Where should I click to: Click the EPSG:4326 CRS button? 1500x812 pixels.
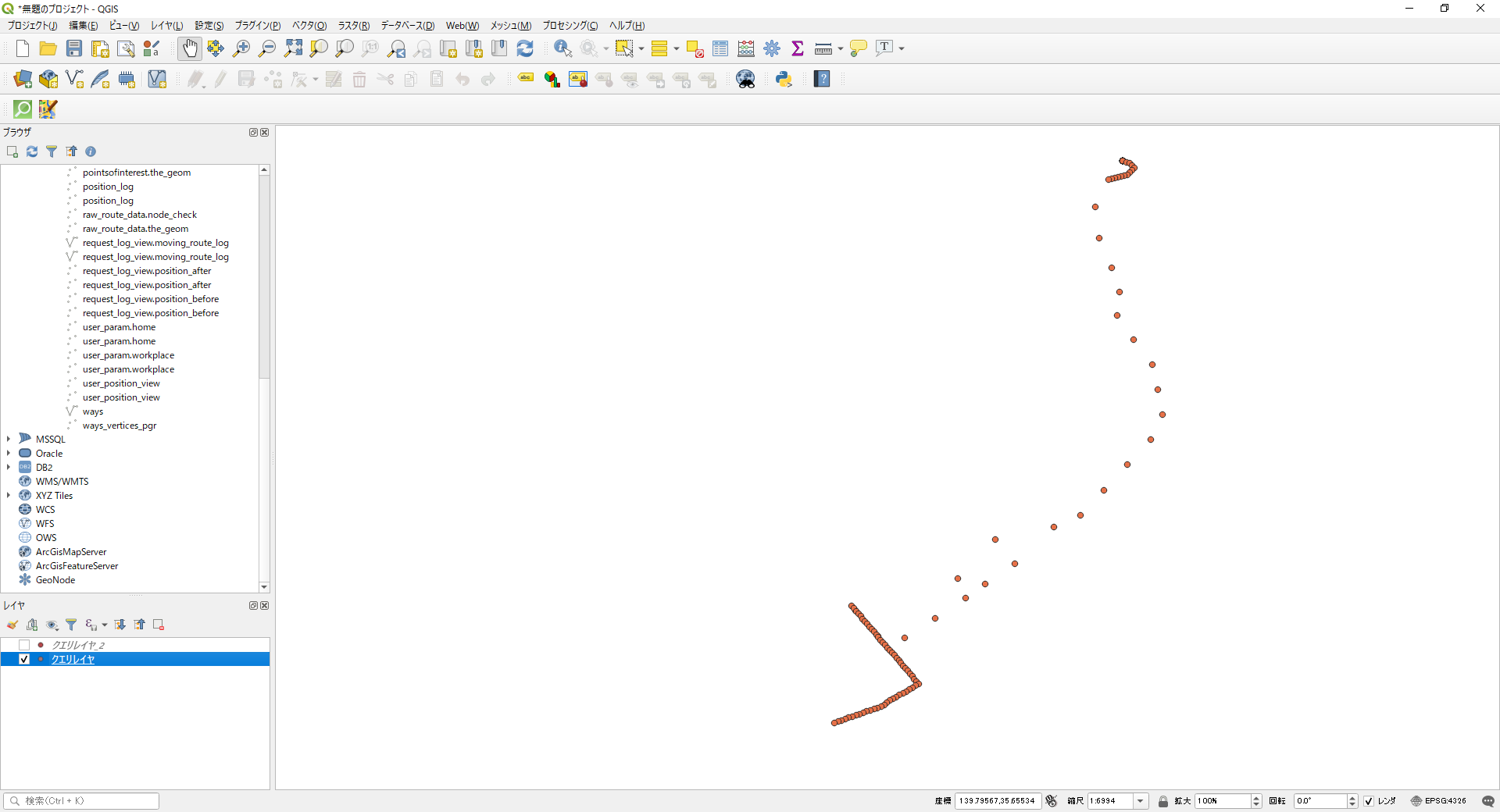point(1438,801)
